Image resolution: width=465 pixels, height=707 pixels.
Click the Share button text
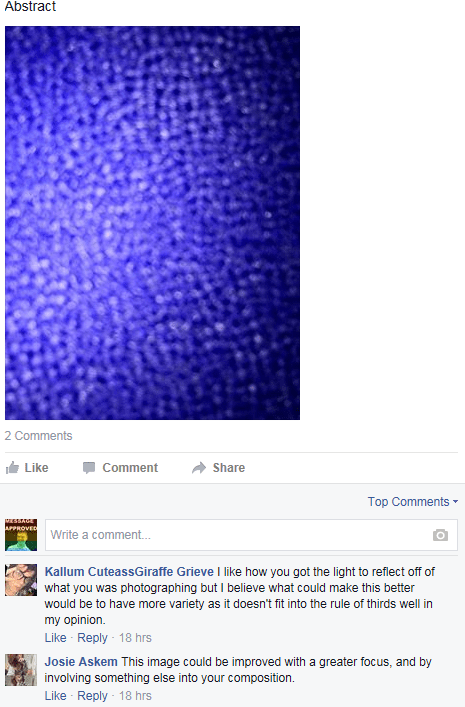pyautogui.click(x=229, y=468)
